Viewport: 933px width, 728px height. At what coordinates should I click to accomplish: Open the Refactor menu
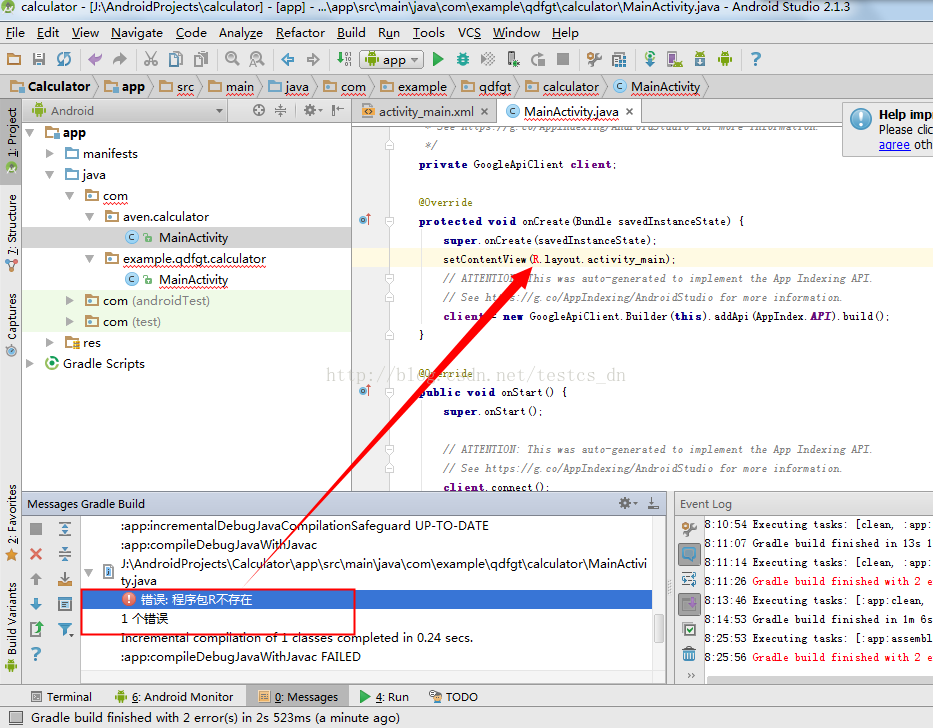point(300,33)
